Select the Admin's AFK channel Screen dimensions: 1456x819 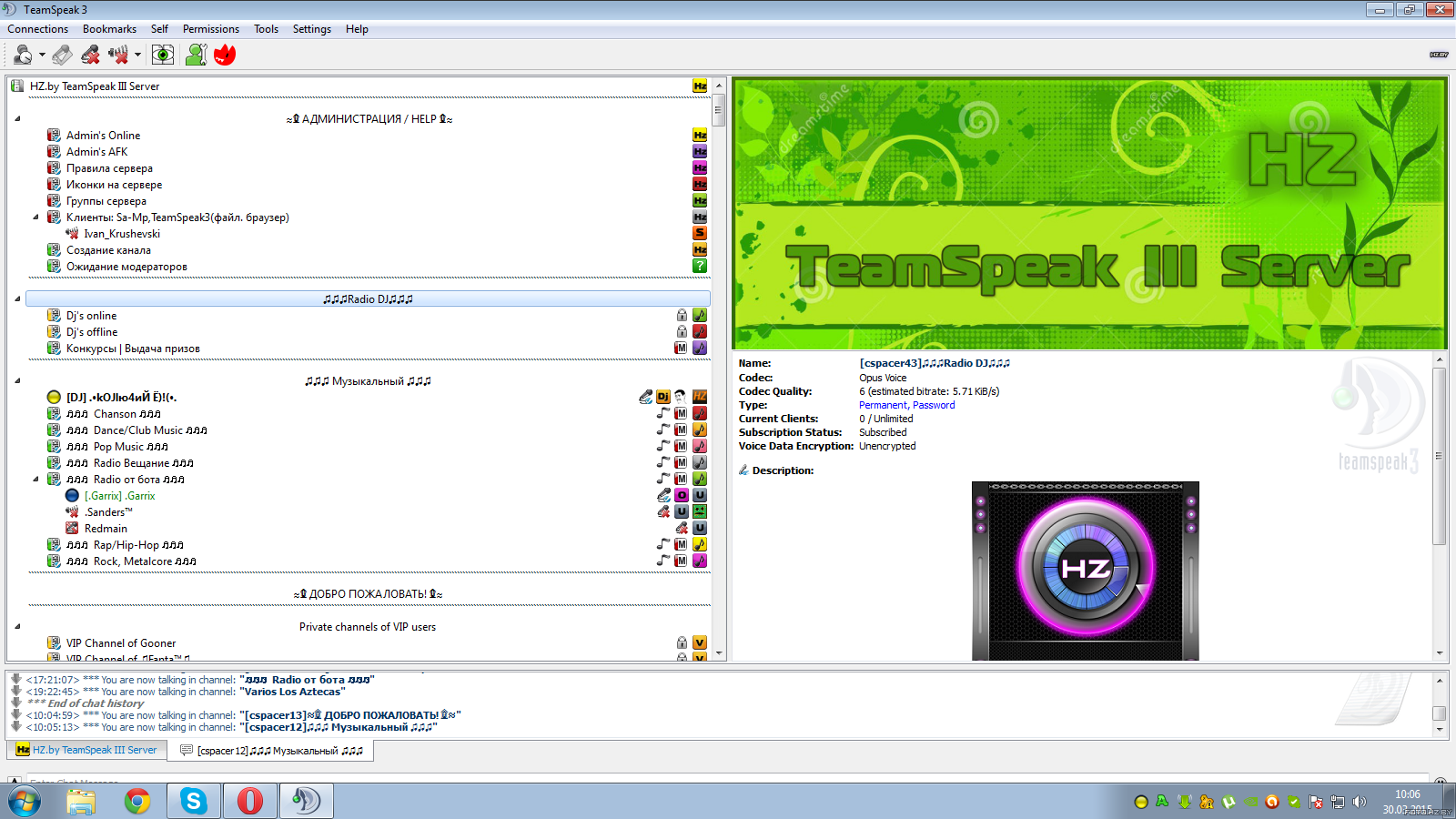click(x=96, y=152)
